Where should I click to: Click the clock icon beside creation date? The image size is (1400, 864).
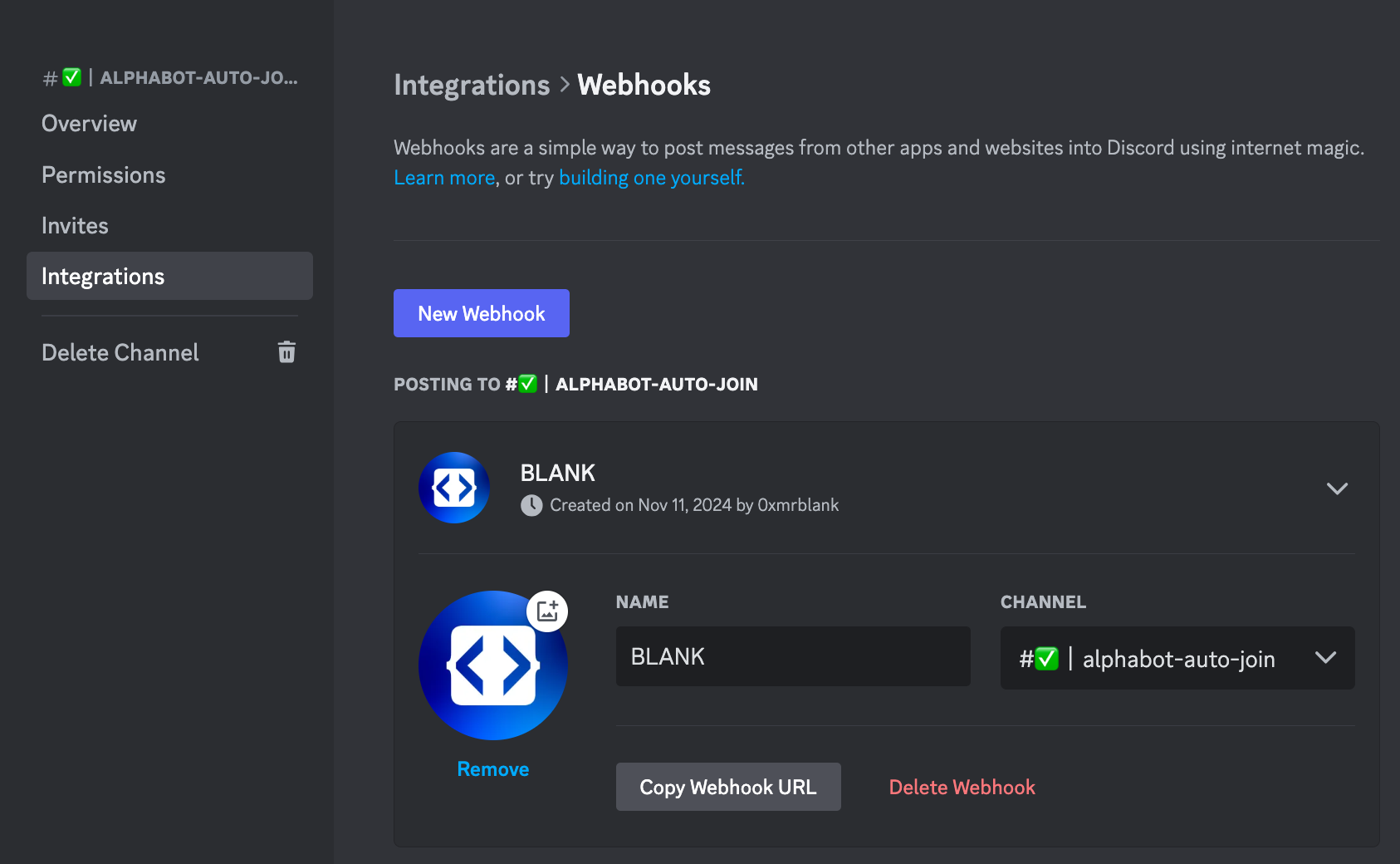pos(531,505)
